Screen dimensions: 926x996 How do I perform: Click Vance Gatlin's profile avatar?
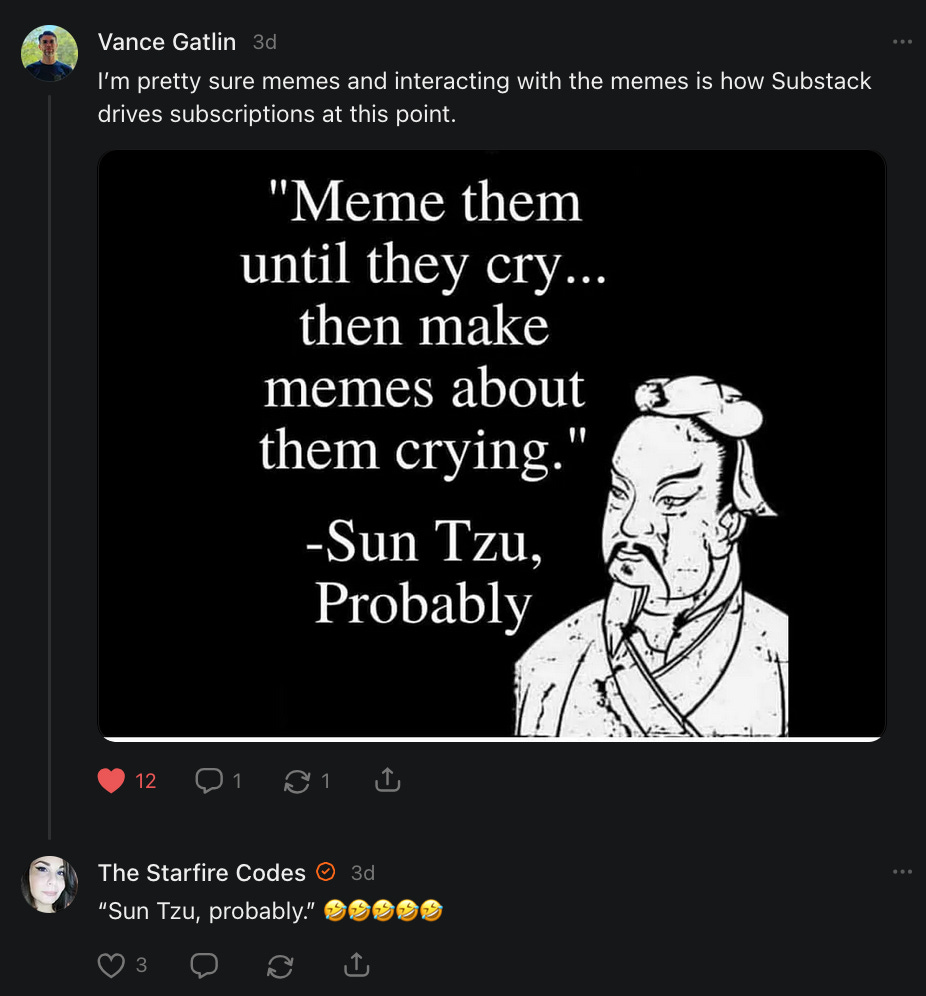[x=49, y=53]
